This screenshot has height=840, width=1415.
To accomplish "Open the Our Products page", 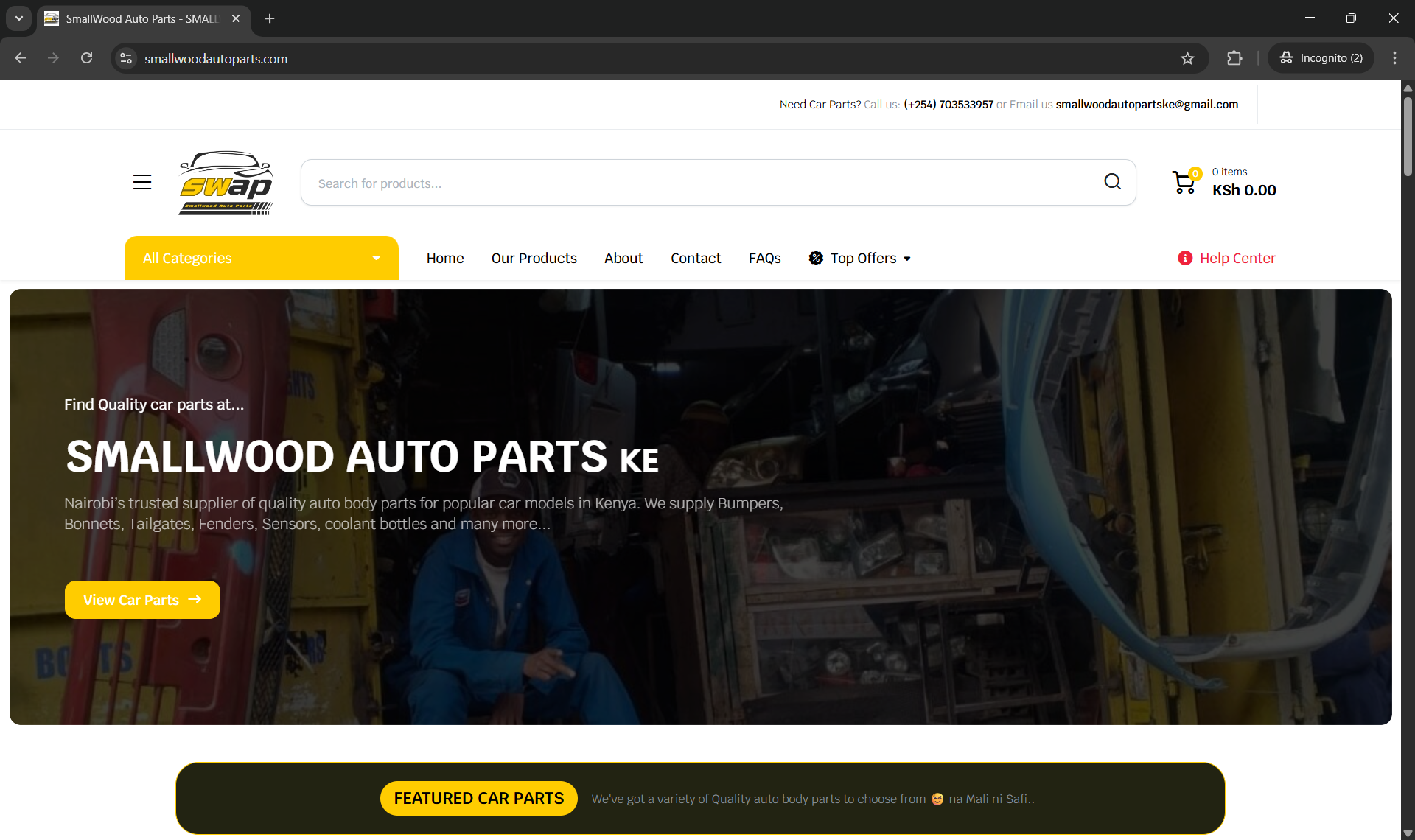I will pyautogui.click(x=534, y=258).
